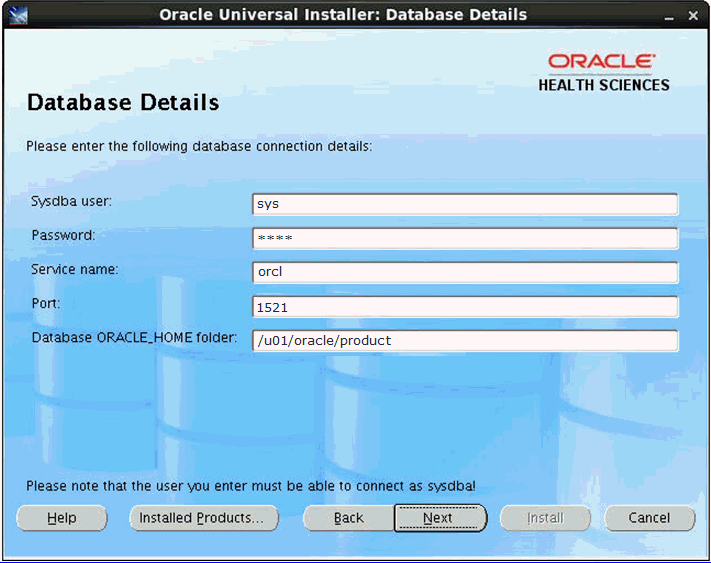Viewport: 711px width, 563px height.
Task: Click the 'Database ORACLE_HOME folder:' label
Action: [134, 338]
